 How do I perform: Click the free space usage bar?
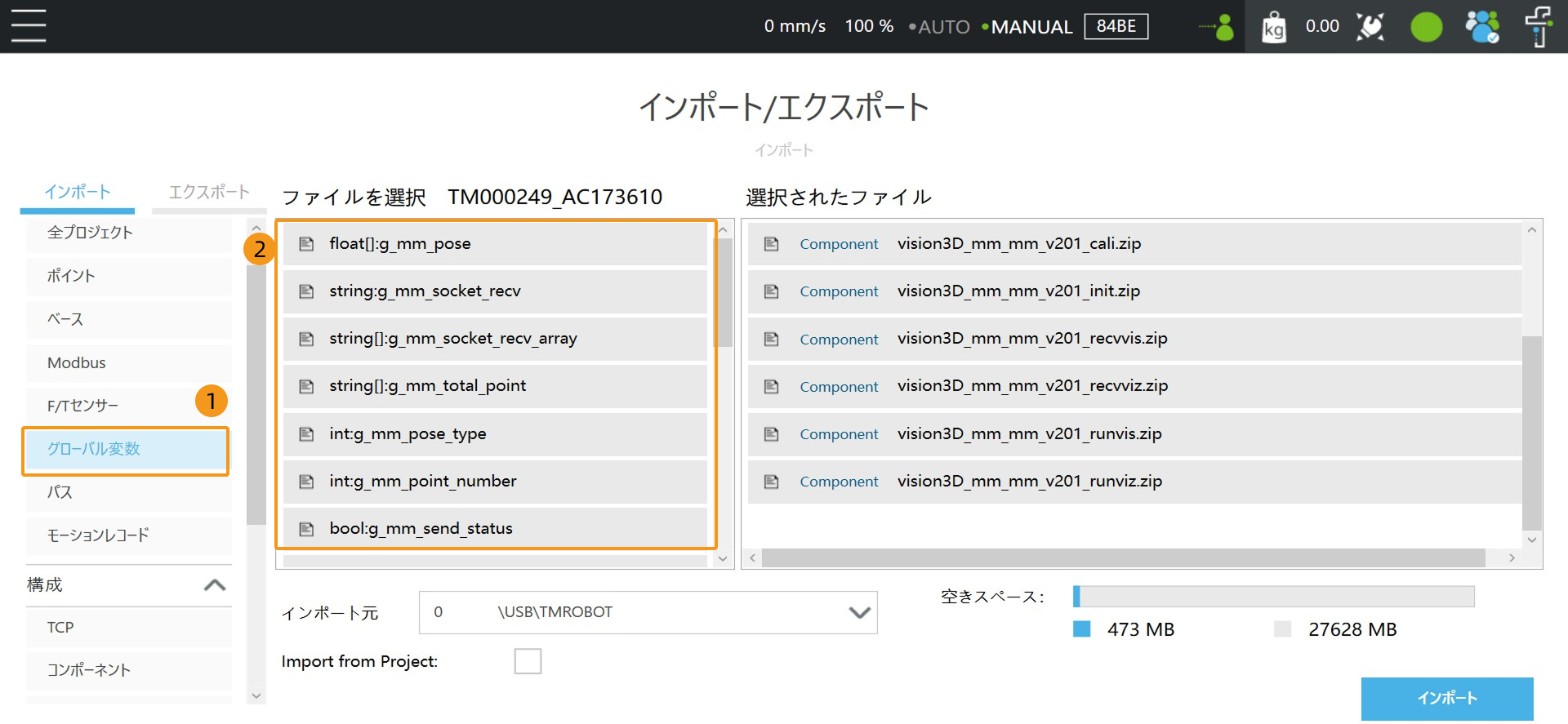(1273, 597)
